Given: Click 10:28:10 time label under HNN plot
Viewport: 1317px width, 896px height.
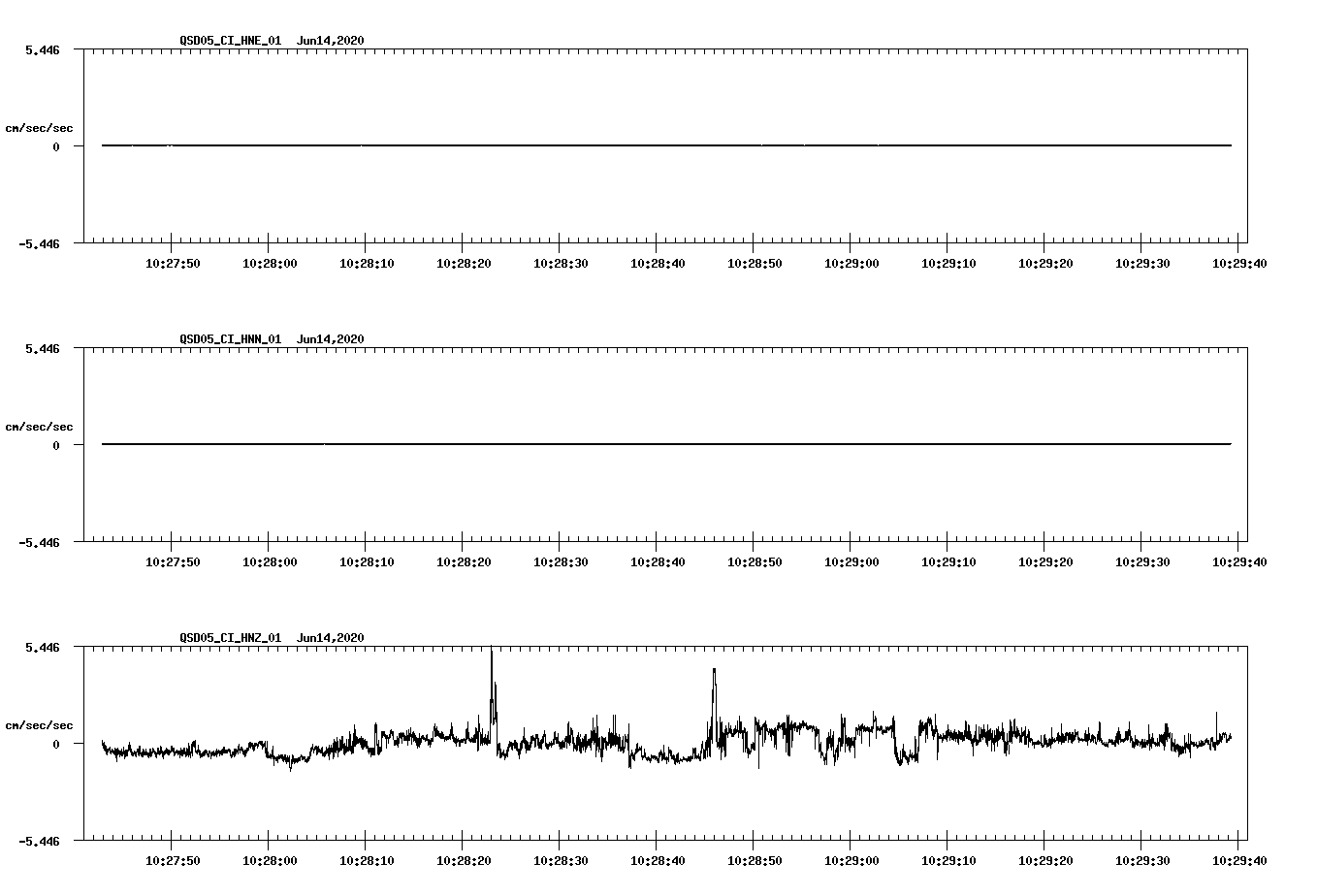Looking at the screenshot, I should click(367, 561).
